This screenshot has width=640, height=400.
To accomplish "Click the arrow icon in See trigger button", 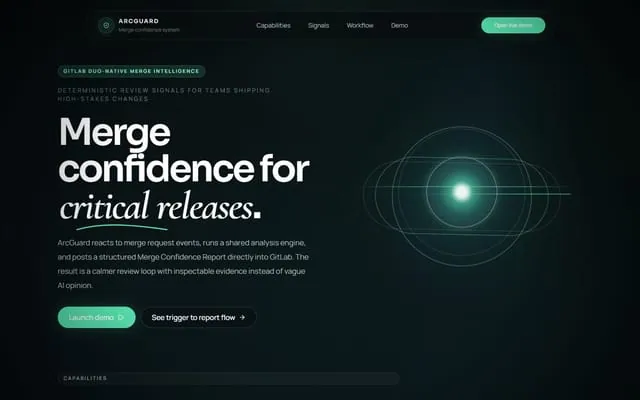I will click(242, 317).
